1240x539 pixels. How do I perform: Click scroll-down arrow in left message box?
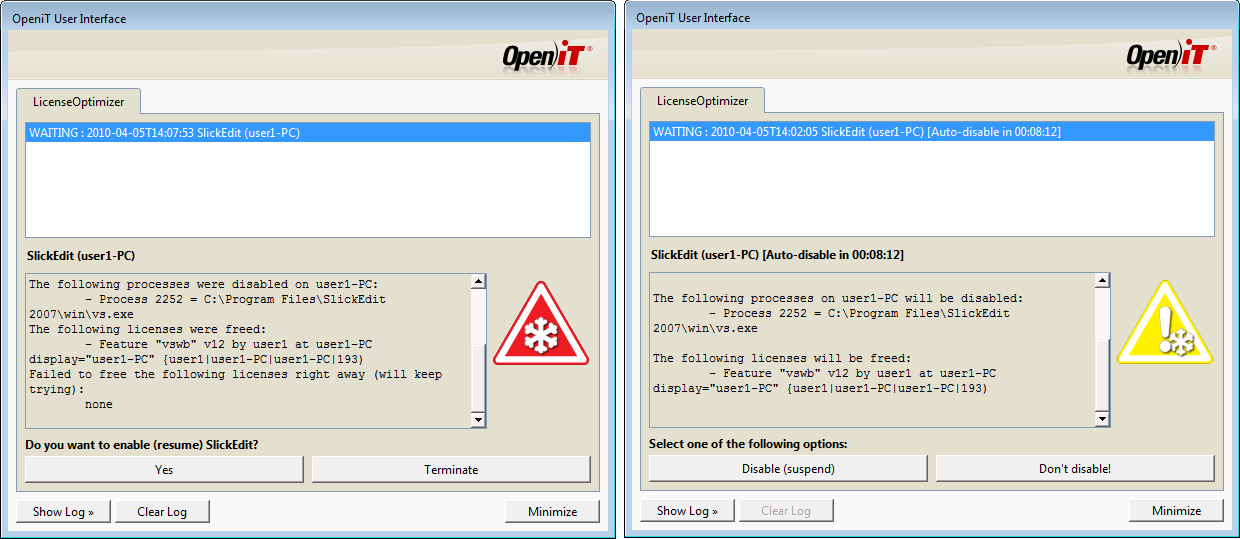coord(478,421)
